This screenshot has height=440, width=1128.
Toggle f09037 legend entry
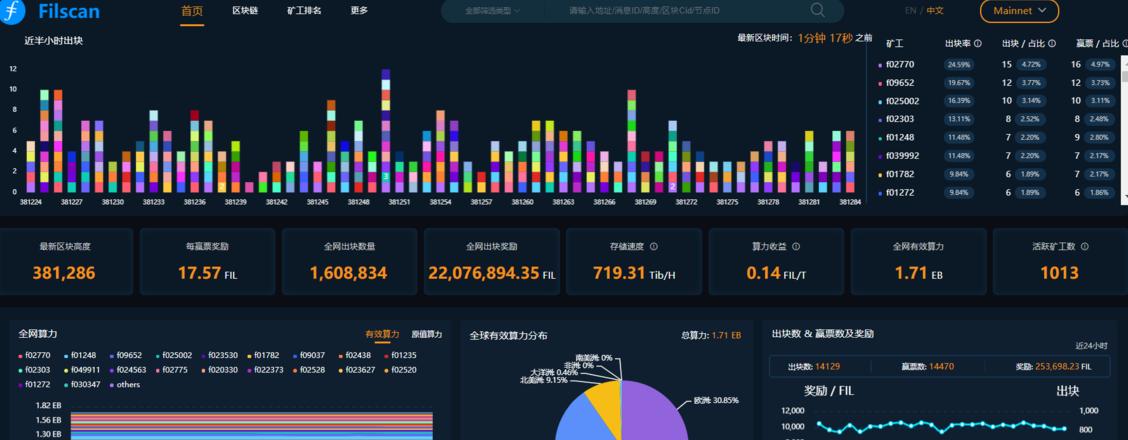click(309, 355)
